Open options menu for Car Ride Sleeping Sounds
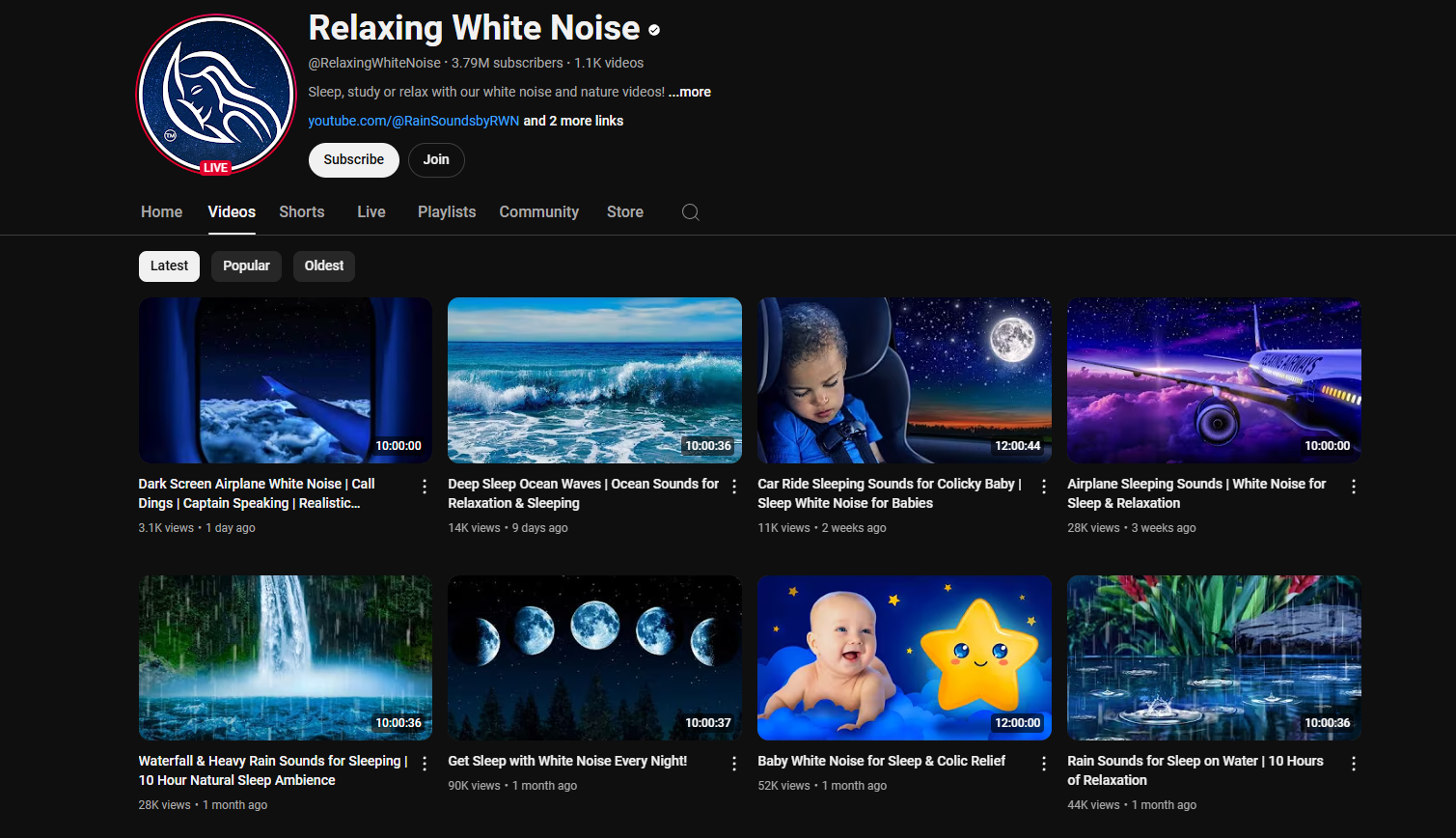Viewport: 1456px width, 838px height. (1044, 487)
